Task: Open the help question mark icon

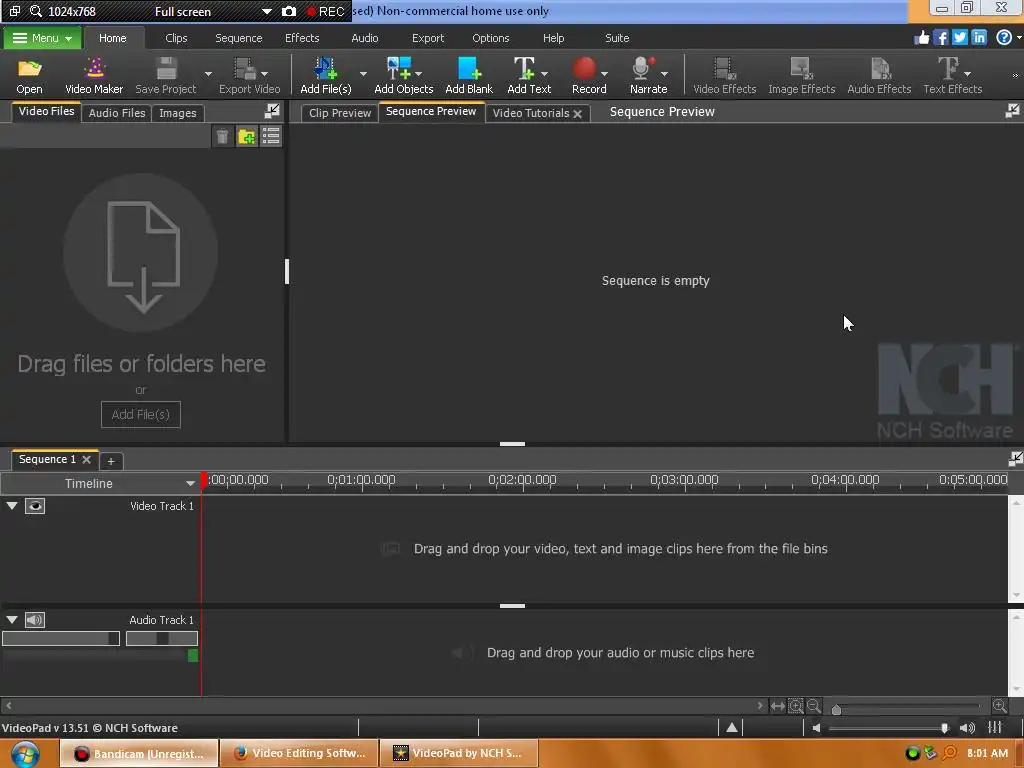Action: click(x=1004, y=38)
